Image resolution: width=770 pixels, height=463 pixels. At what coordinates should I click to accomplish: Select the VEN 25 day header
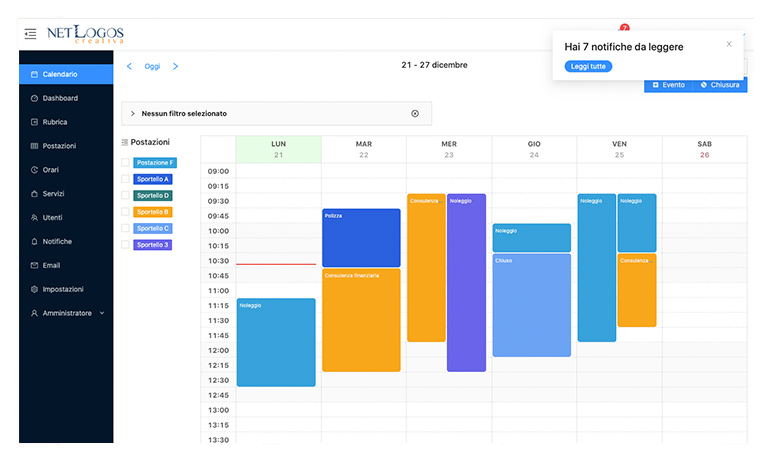click(619, 149)
